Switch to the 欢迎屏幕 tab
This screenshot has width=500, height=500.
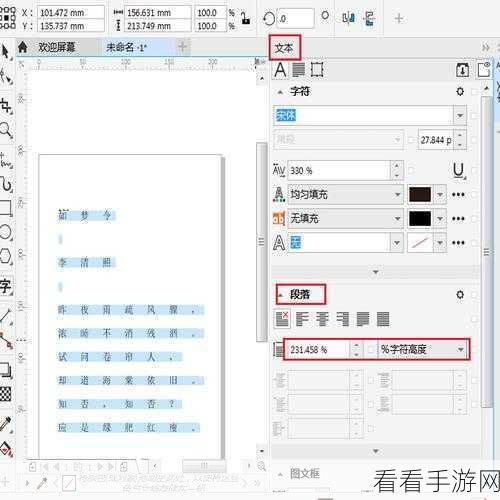click(x=57, y=47)
